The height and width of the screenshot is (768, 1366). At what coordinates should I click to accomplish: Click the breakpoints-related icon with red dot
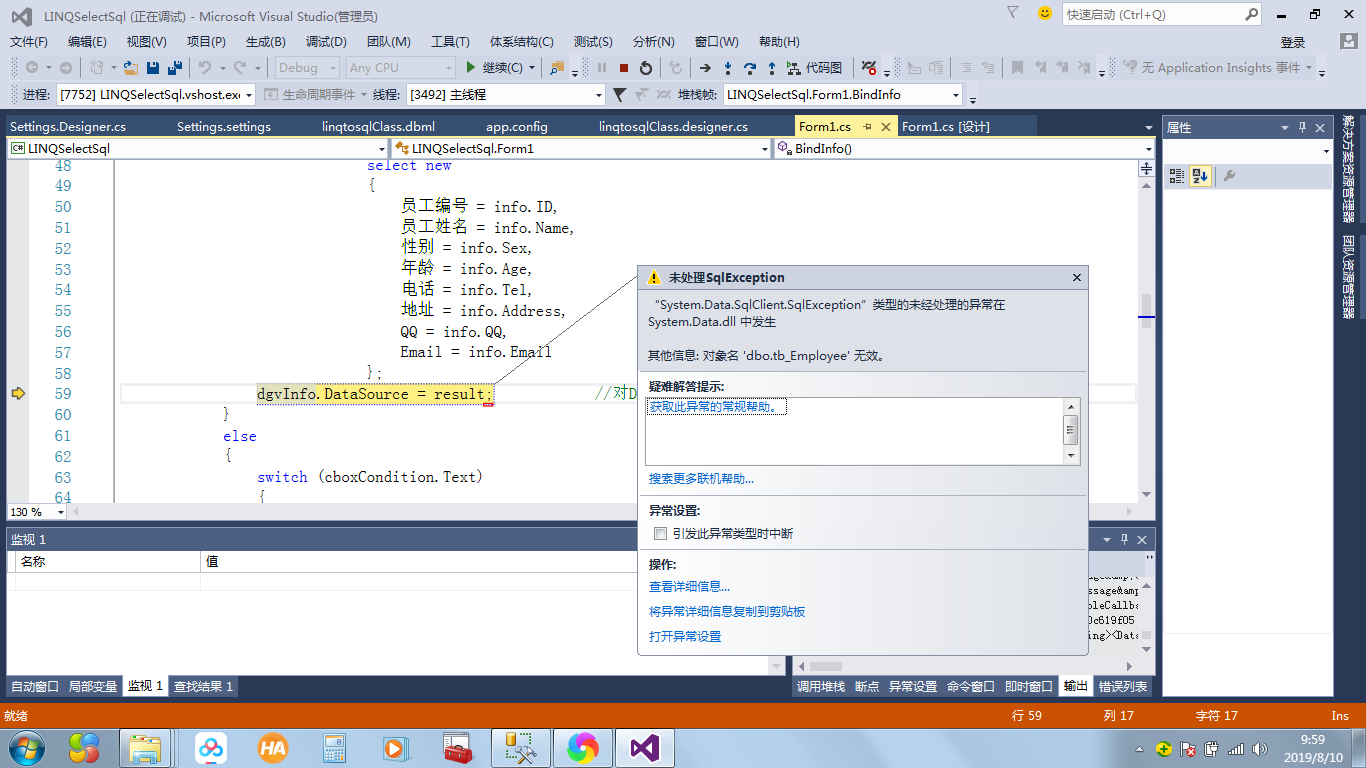[x=869, y=68]
